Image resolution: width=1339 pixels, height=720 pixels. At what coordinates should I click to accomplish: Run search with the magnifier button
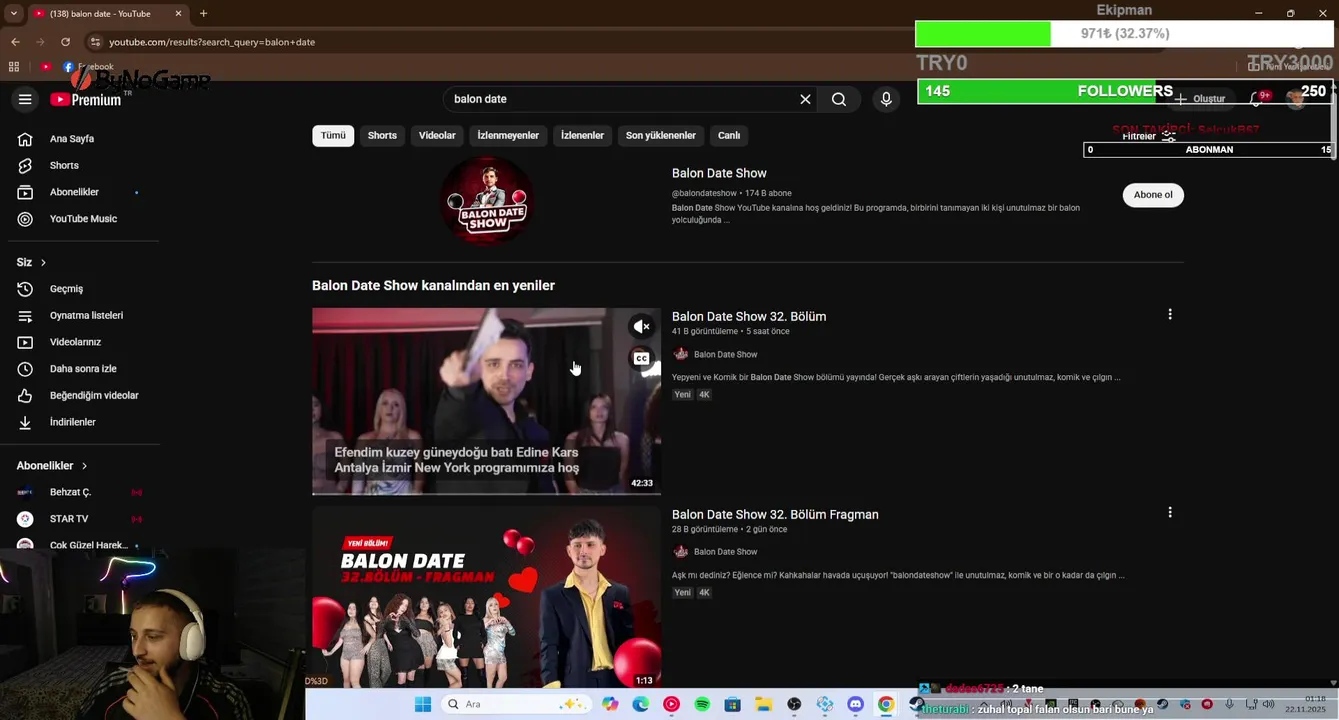(x=839, y=99)
